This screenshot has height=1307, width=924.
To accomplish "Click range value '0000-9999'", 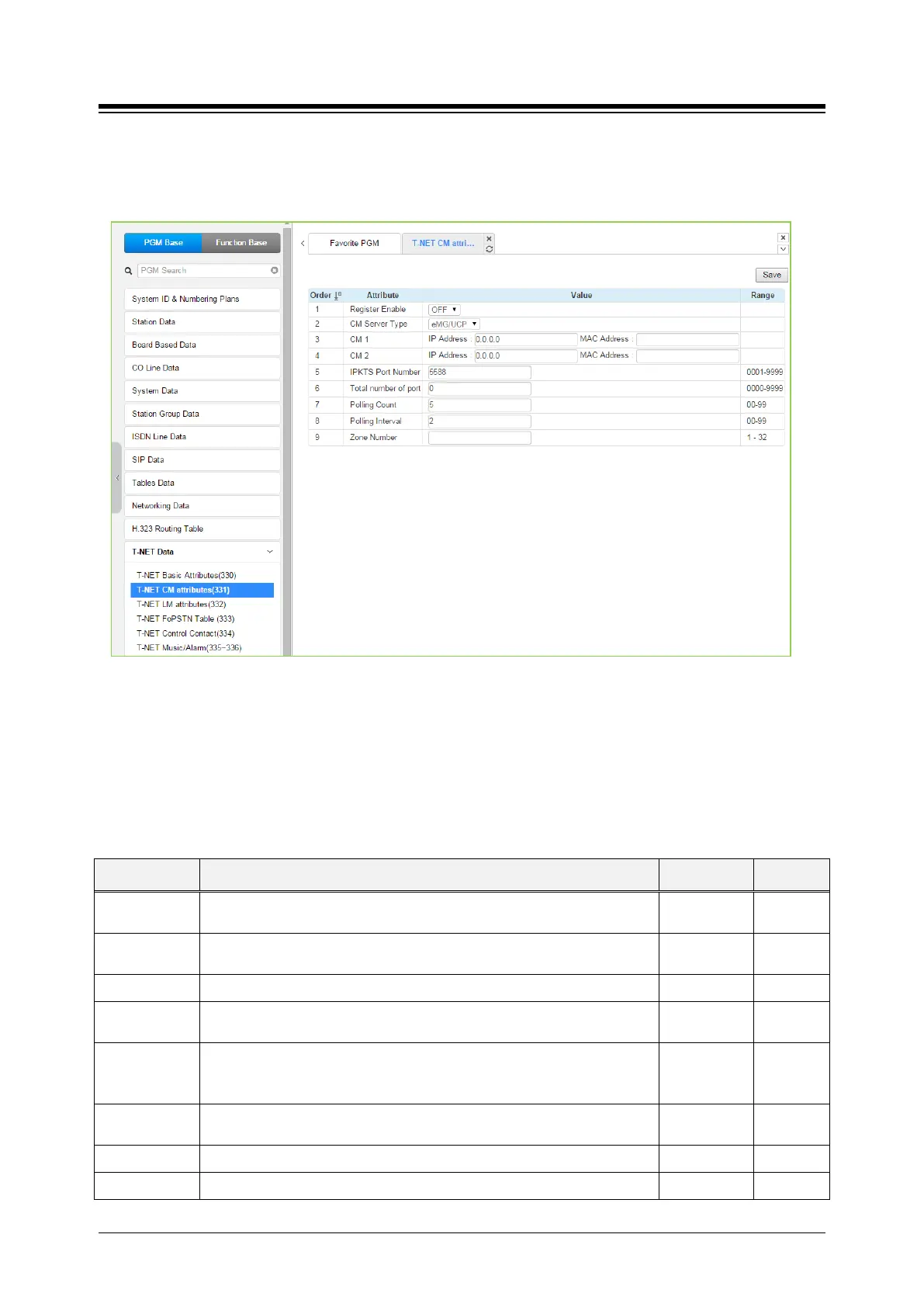I will coord(765,389).
